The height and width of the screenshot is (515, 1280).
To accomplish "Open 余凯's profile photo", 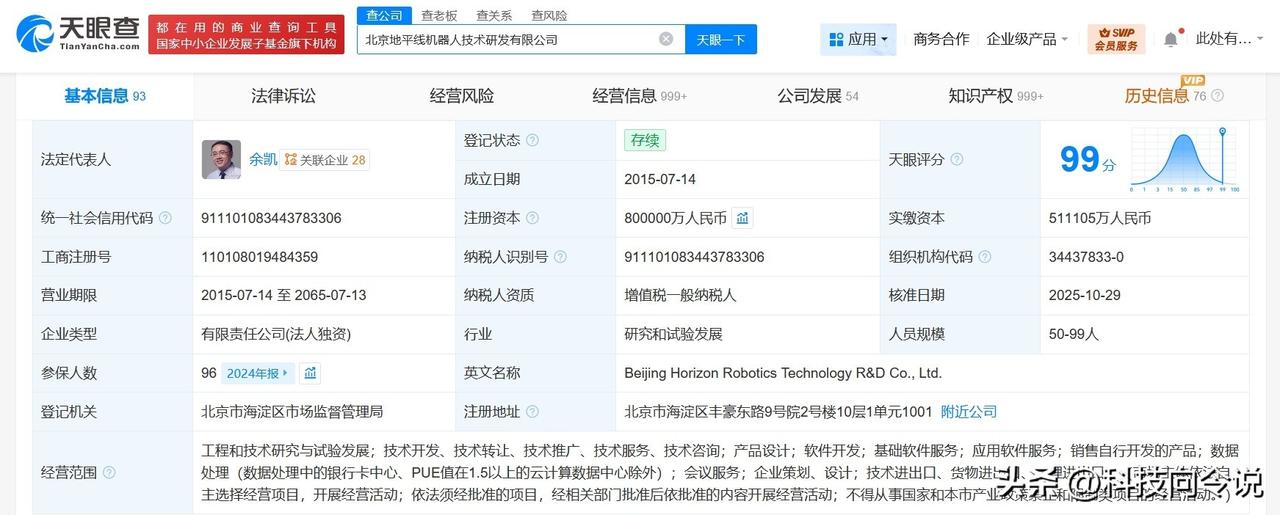I will [221, 159].
